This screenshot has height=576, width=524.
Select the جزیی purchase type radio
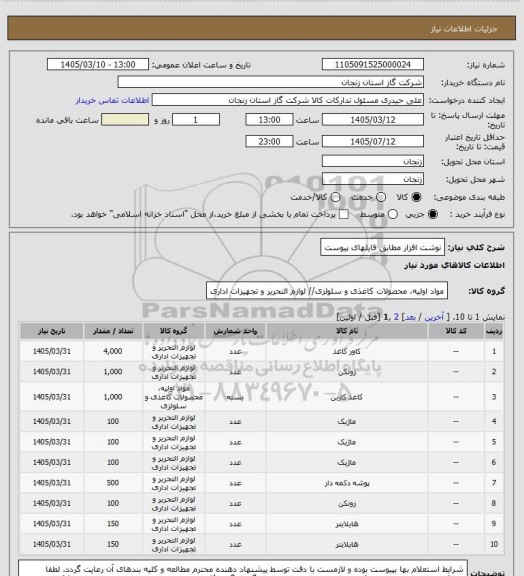point(434,214)
